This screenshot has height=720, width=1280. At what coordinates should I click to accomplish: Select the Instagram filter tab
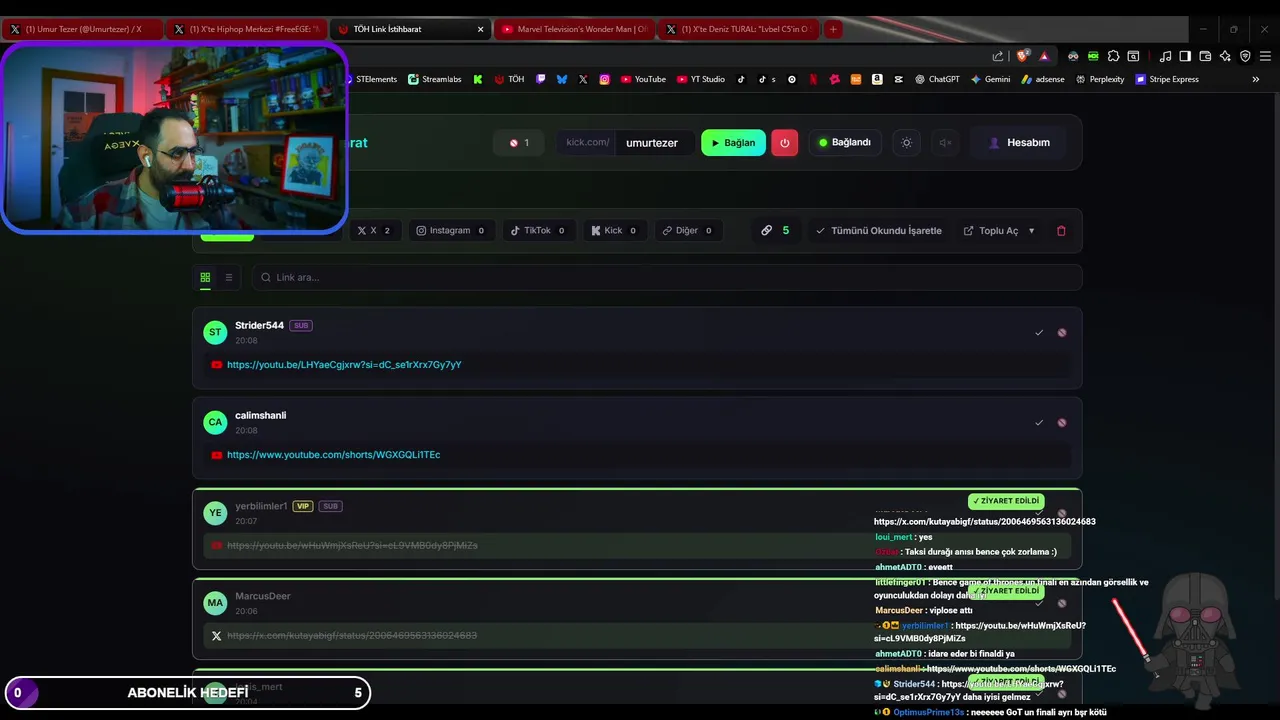[x=450, y=230]
